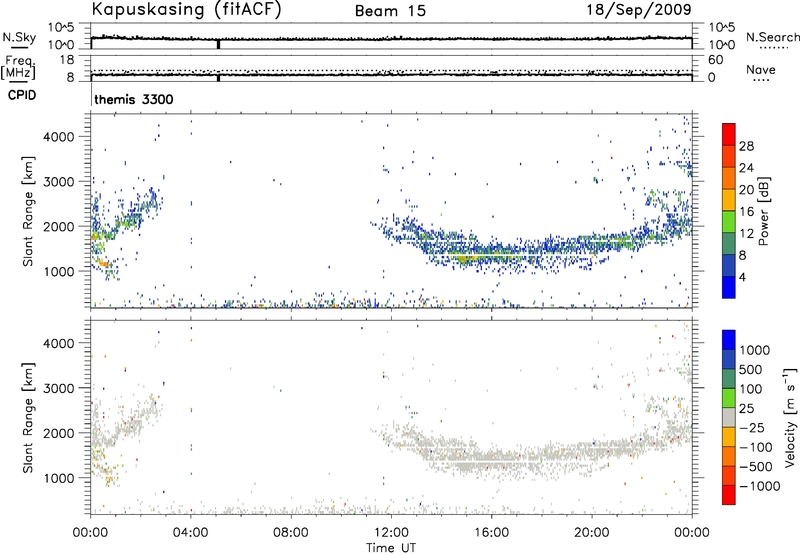Screen dimensions: 800x554
Task: Click the "28" power colorbar label
Action: 746,146
